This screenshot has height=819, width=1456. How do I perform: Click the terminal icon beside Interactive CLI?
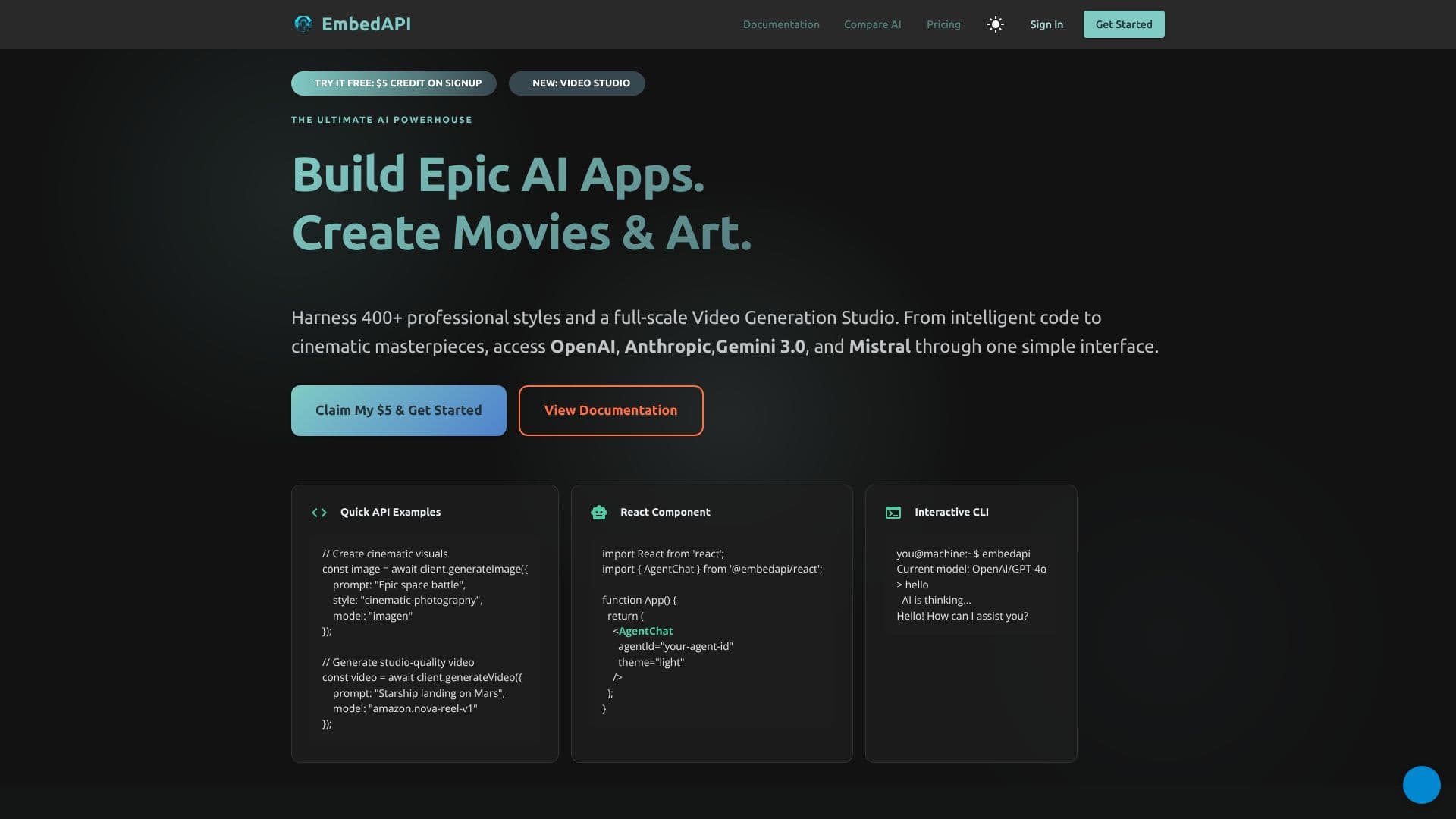pyautogui.click(x=893, y=513)
